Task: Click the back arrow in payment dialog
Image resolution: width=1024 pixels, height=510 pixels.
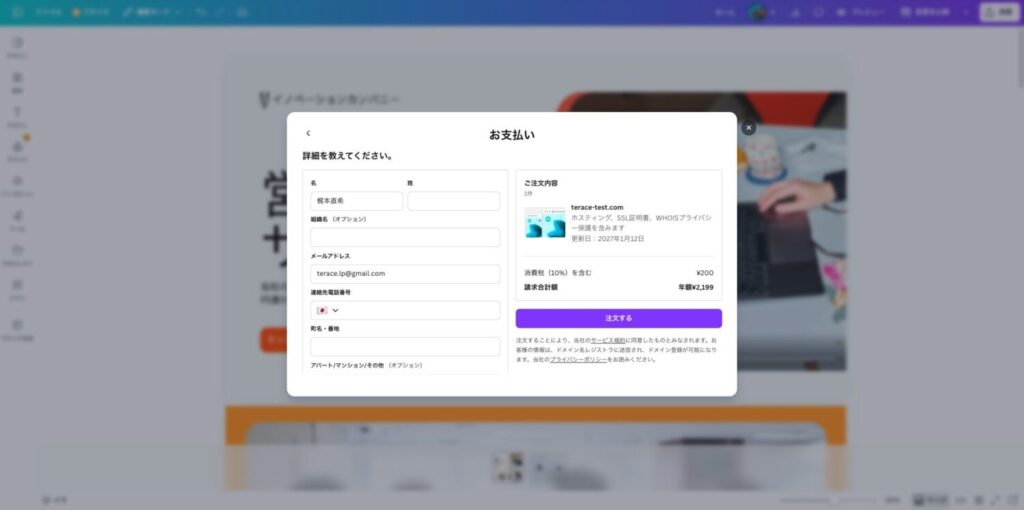Action: pos(308,133)
